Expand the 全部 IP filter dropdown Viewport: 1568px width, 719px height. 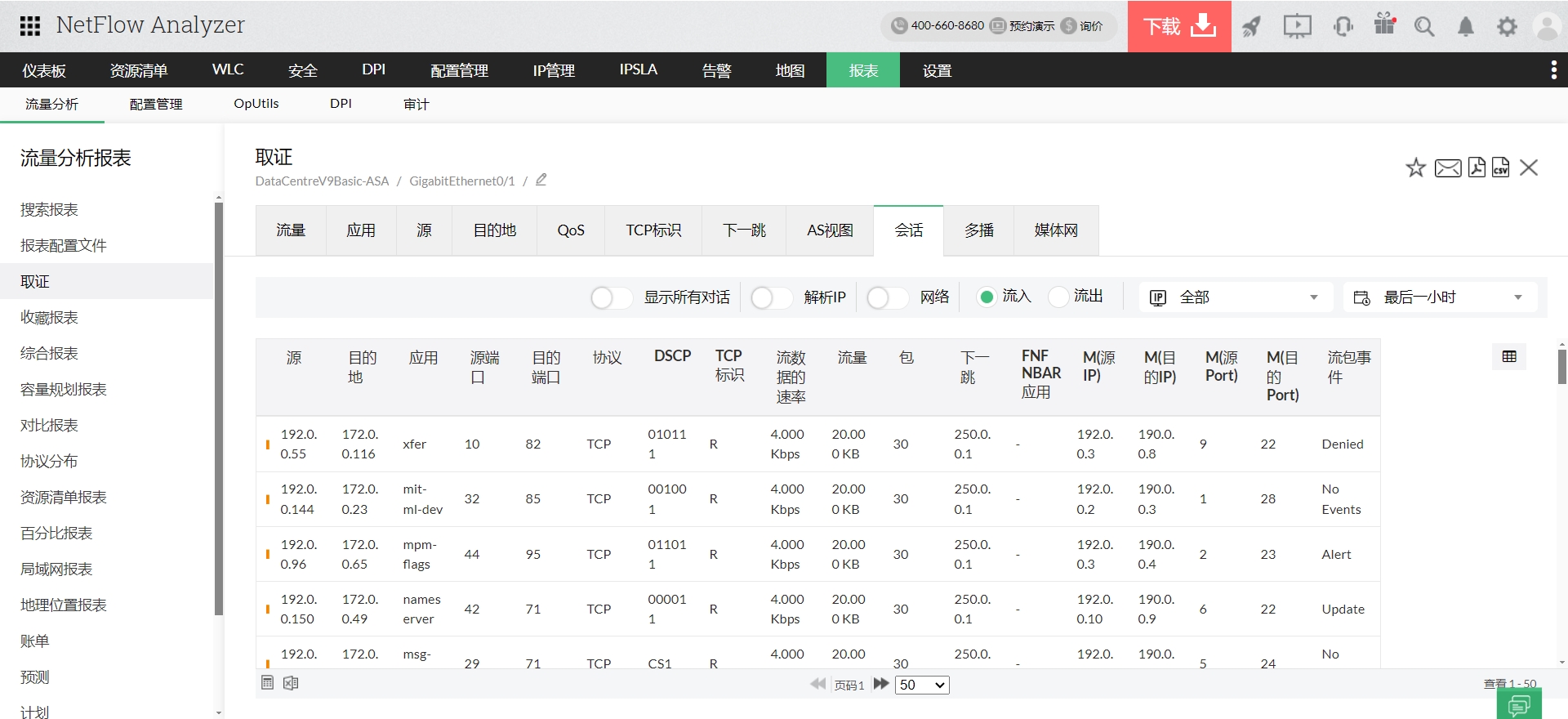1235,297
